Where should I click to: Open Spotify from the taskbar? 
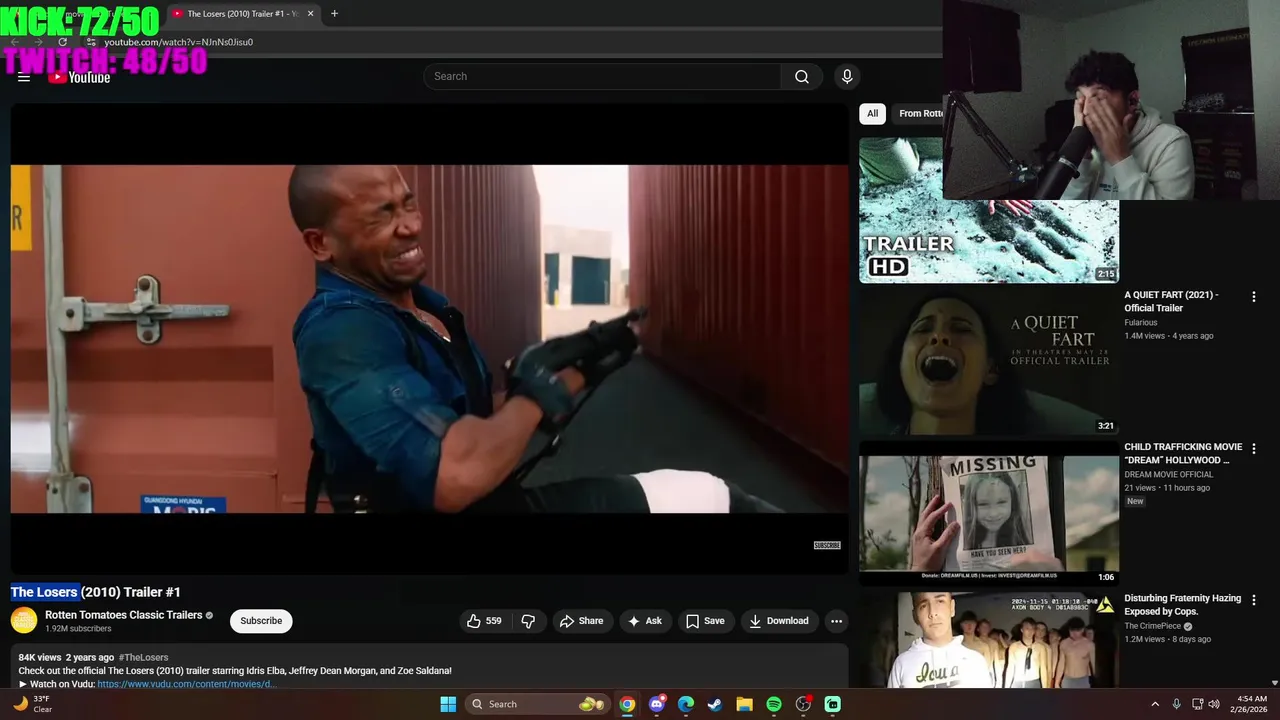774,704
